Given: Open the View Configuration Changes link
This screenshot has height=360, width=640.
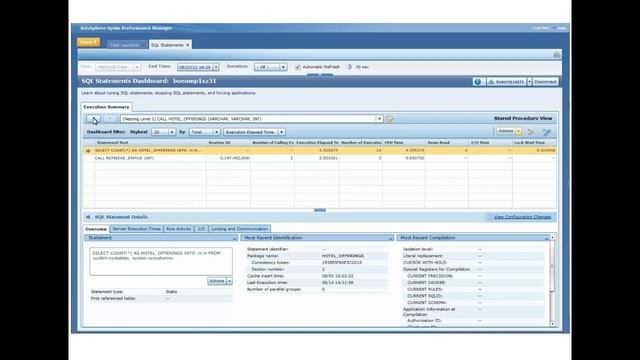Looking at the screenshot, I should 522,217.
